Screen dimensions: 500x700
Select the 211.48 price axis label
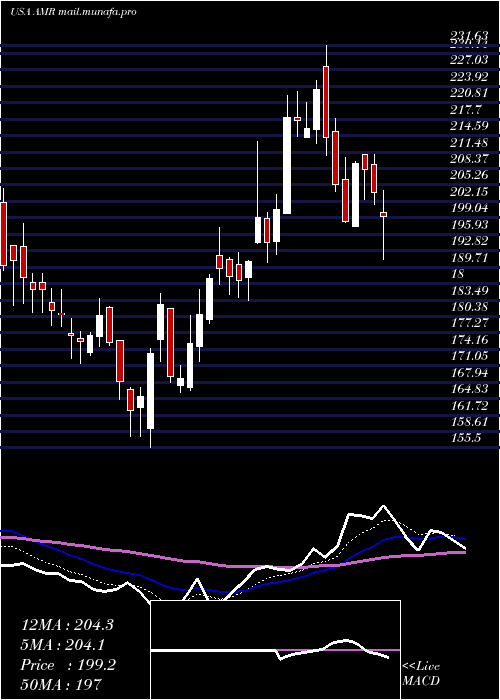pos(469,142)
